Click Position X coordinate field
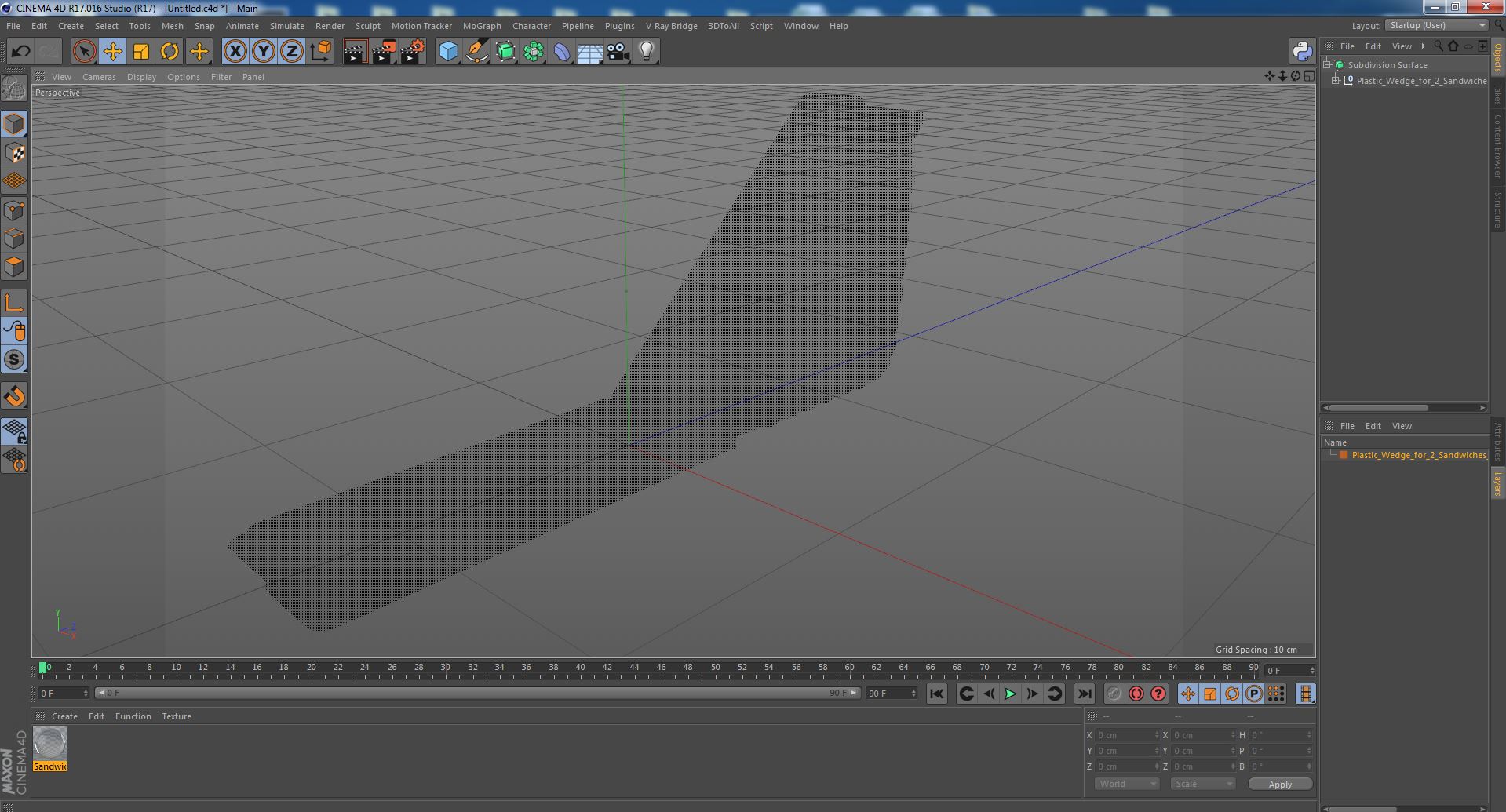1506x812 pixels. (x=1128, y=735)
